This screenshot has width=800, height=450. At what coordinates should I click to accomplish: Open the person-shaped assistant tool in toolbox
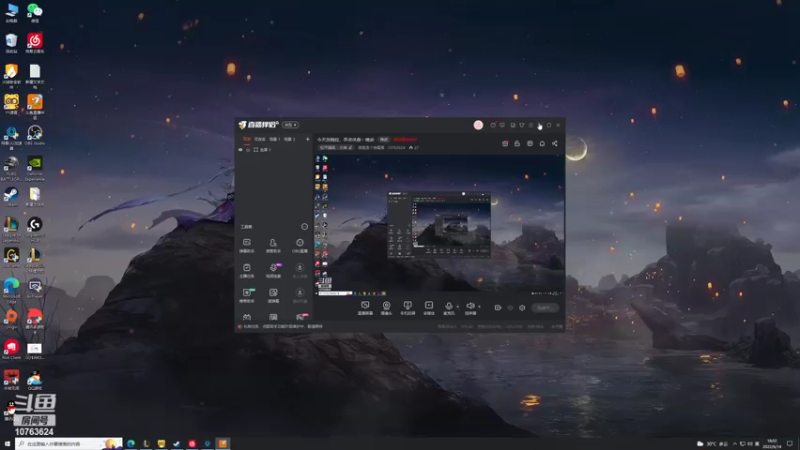[x=273, y=245]
